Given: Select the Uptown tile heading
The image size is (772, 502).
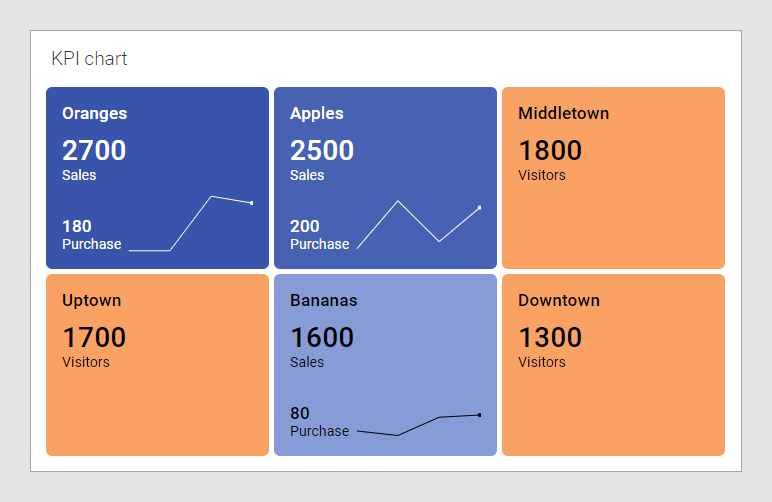Looking at the screenshot, I should coord(91,300).
